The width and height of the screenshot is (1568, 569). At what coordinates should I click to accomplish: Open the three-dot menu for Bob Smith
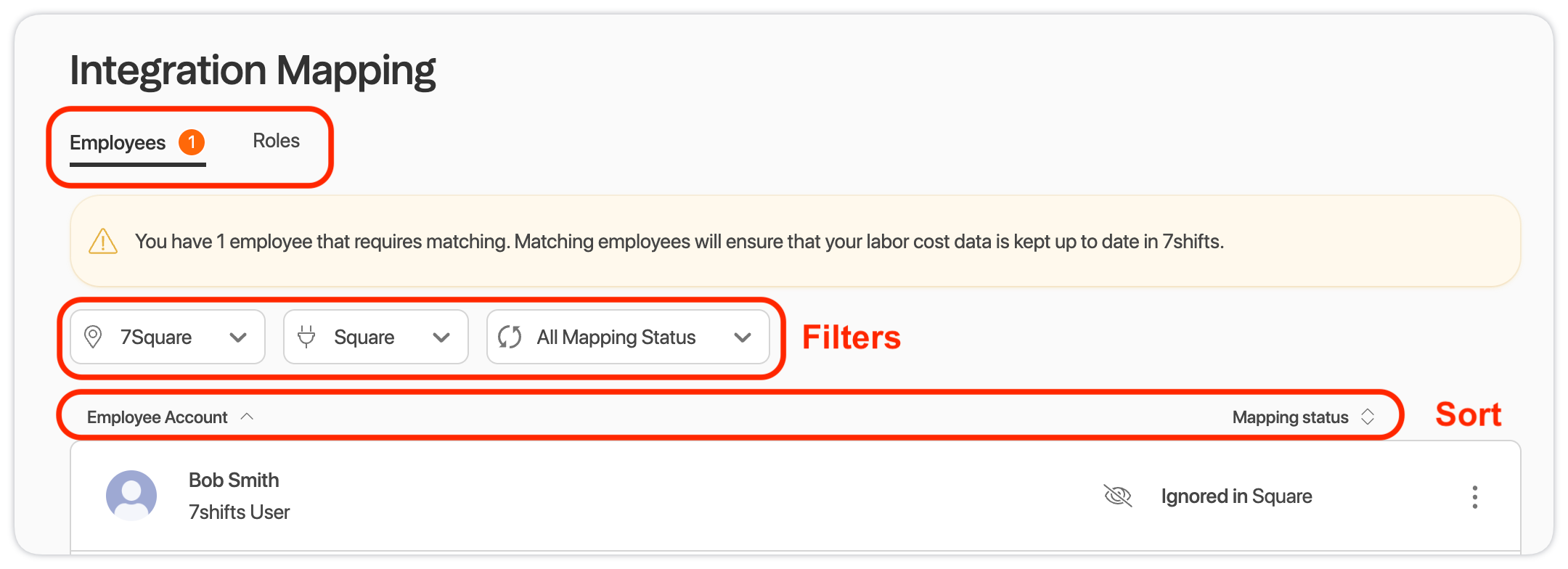1474,497
